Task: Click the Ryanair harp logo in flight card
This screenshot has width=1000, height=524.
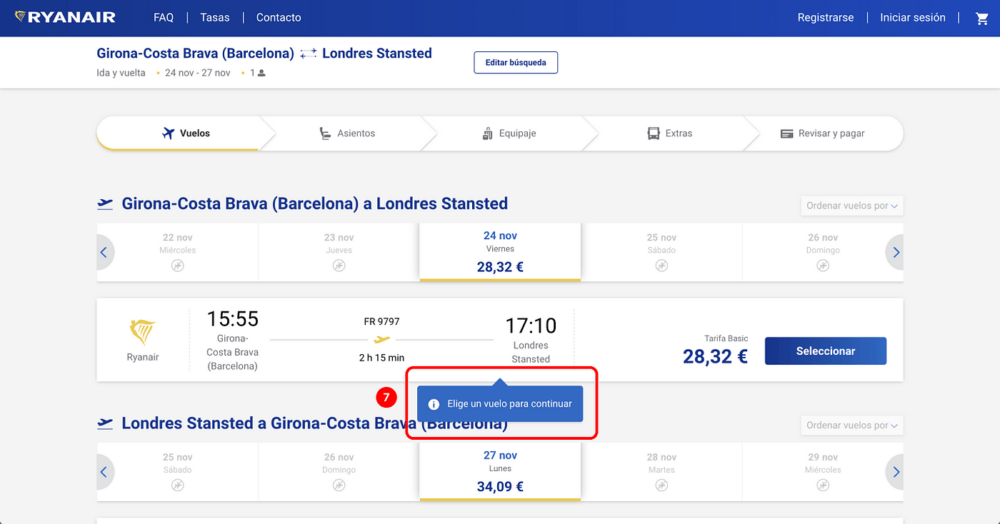Action: tap(142, 331)
